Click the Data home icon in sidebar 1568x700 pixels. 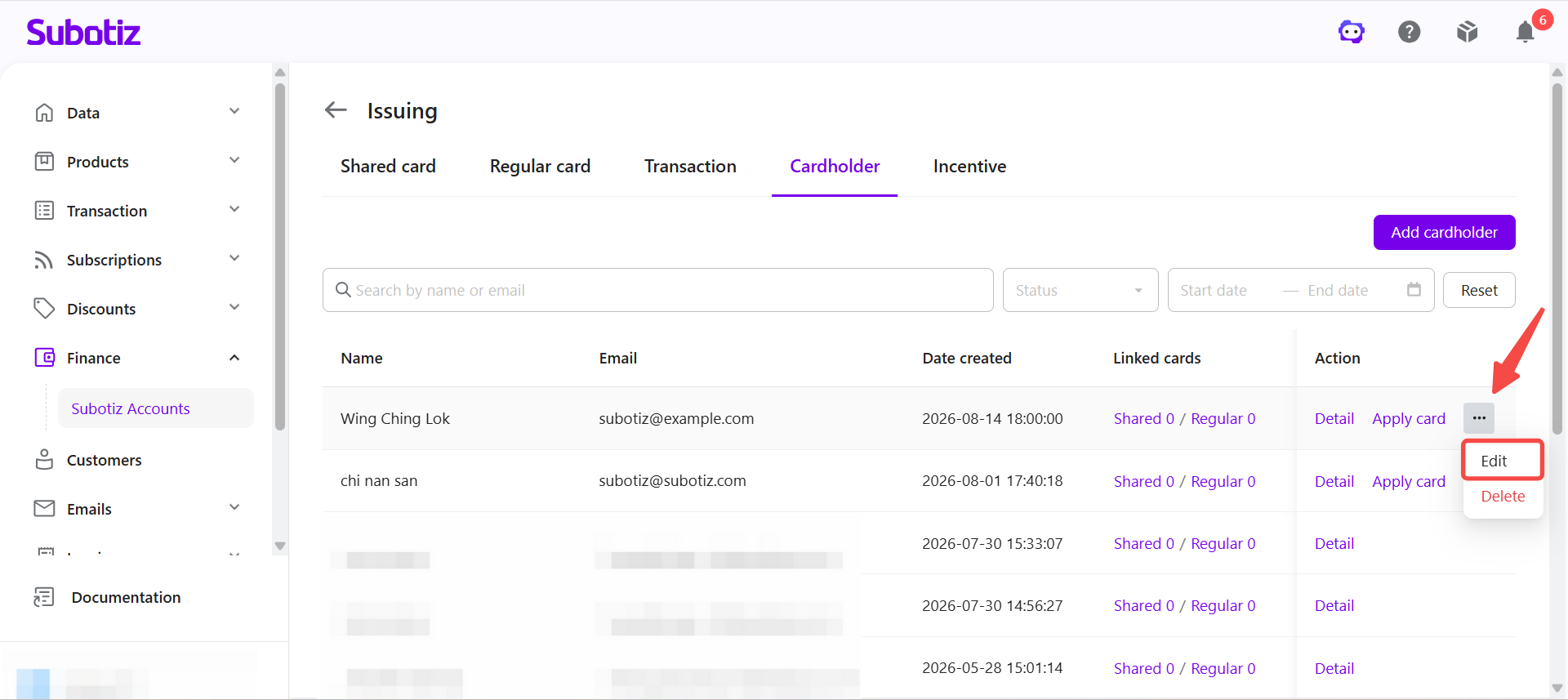(x=44, y=113)
